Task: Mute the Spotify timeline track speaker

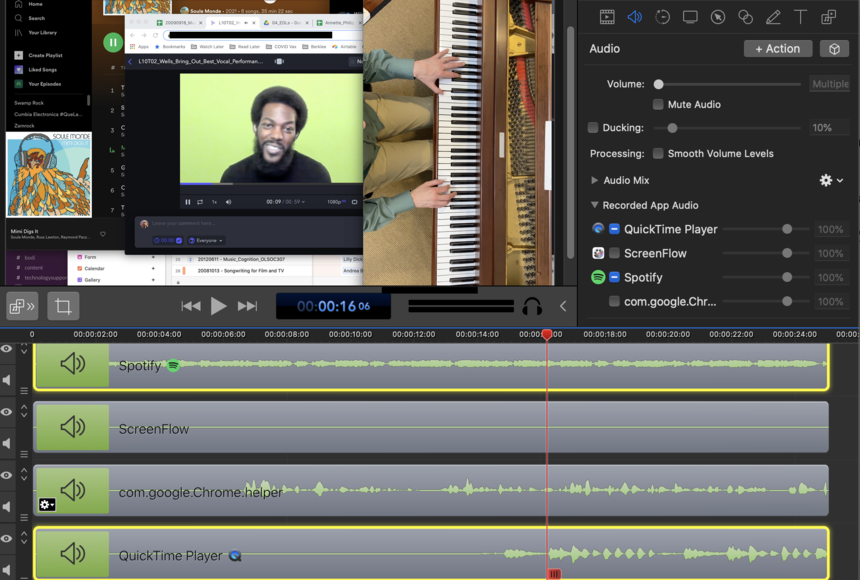Action: tap(7, 380)
